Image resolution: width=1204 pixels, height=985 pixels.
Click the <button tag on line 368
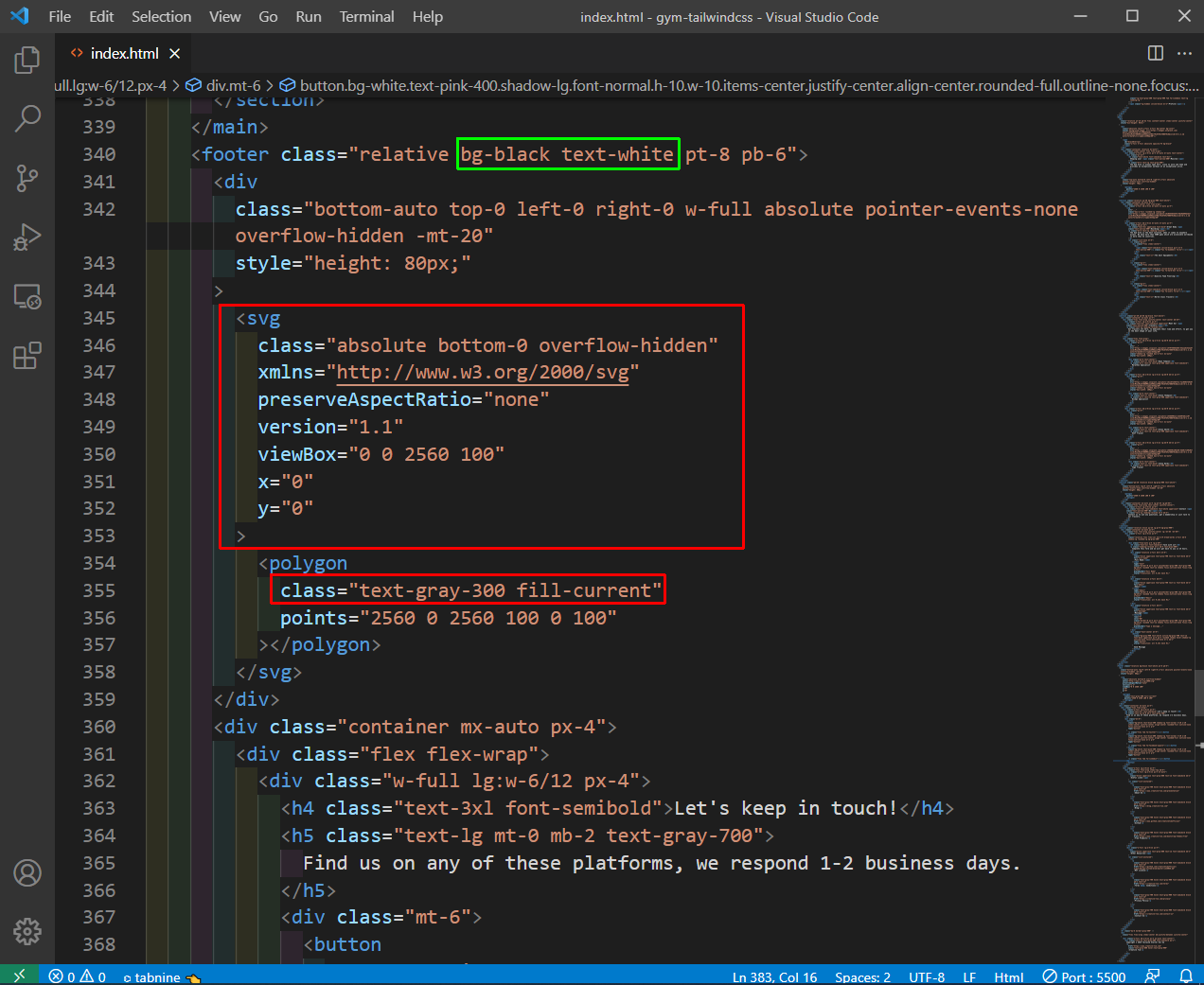[343, 944]
